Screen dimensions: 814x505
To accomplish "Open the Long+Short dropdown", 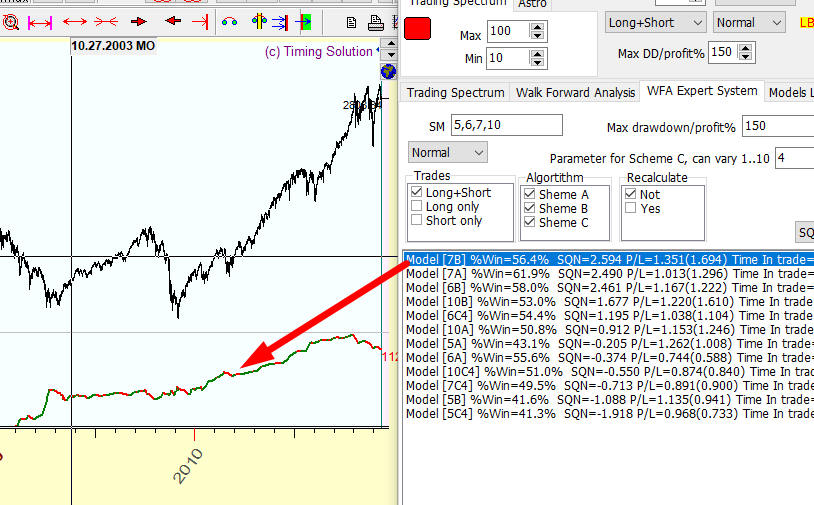I will tap(656, 22).
